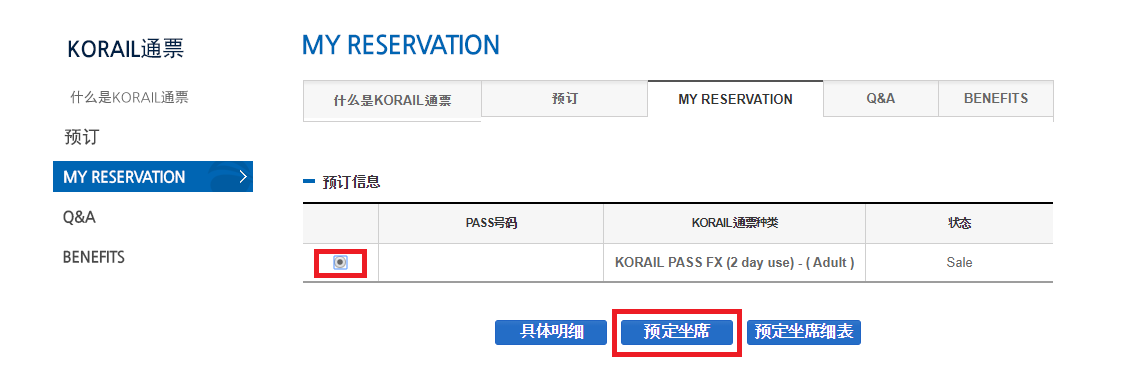Click the KORAIL通票 sidebar heading
1123x387 pixels.
point(125,49)
